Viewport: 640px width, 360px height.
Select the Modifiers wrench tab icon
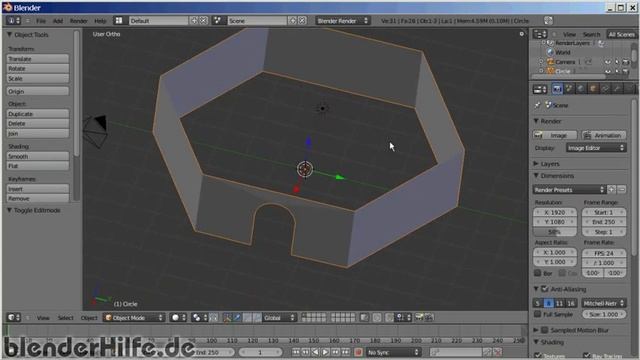618,89
